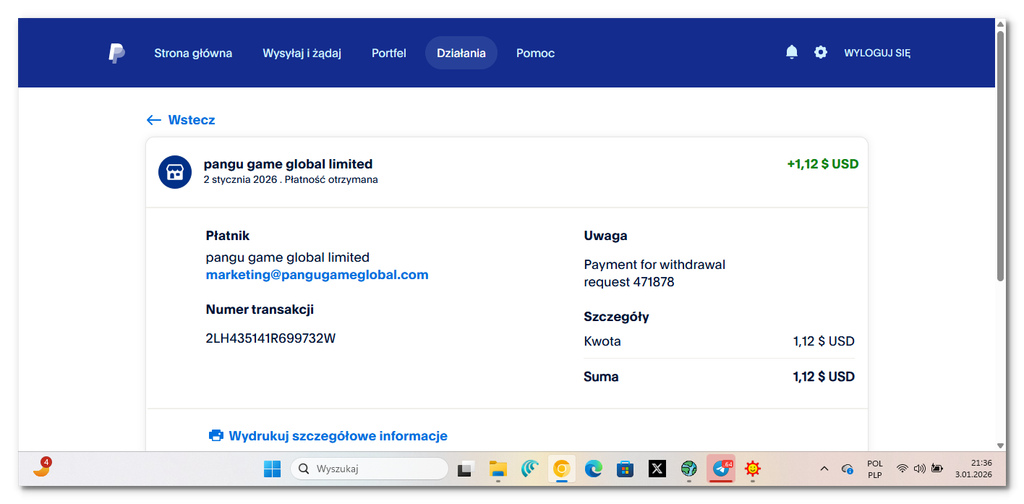The height and width of the screenshot is (504, 1024).
Task: Open the widget icon with badge 4
Action: point(41,468)
